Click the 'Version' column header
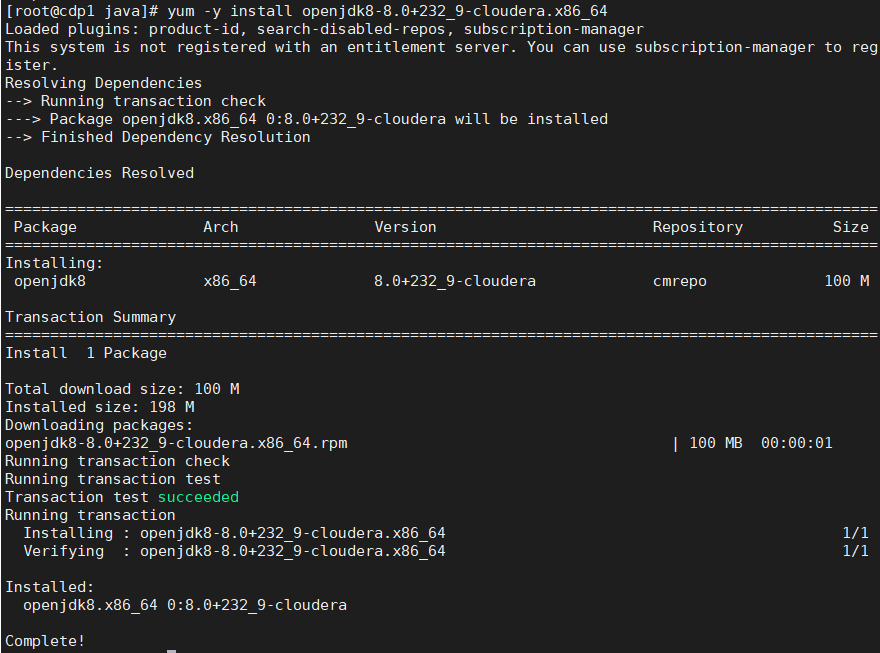 (405, 227)
